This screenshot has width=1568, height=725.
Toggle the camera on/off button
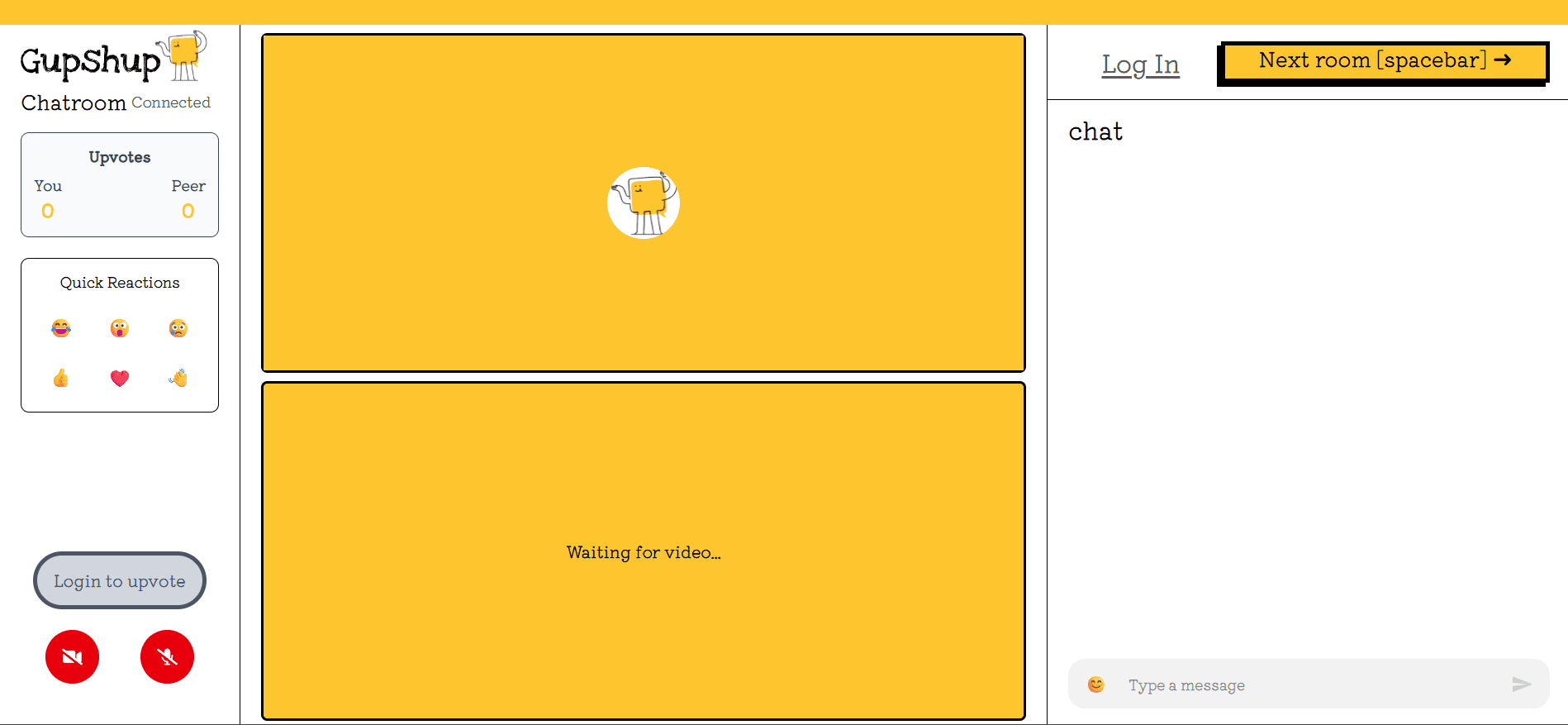pyautogui.click(x=73, y=657)
